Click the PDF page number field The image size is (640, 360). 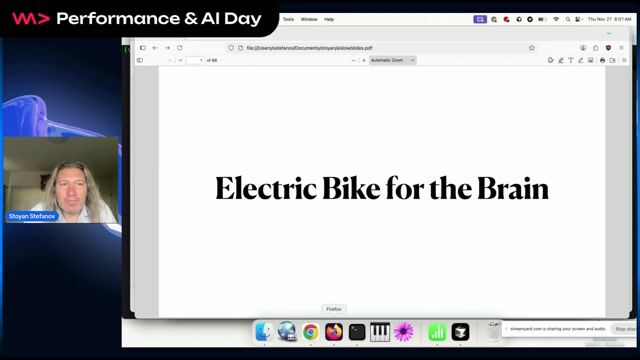[x=195, y=60]
